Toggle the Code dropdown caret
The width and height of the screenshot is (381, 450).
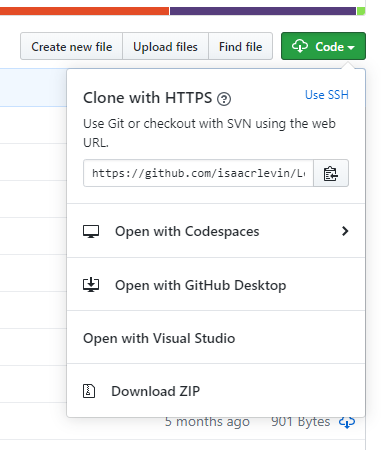[x=351, y=48]
